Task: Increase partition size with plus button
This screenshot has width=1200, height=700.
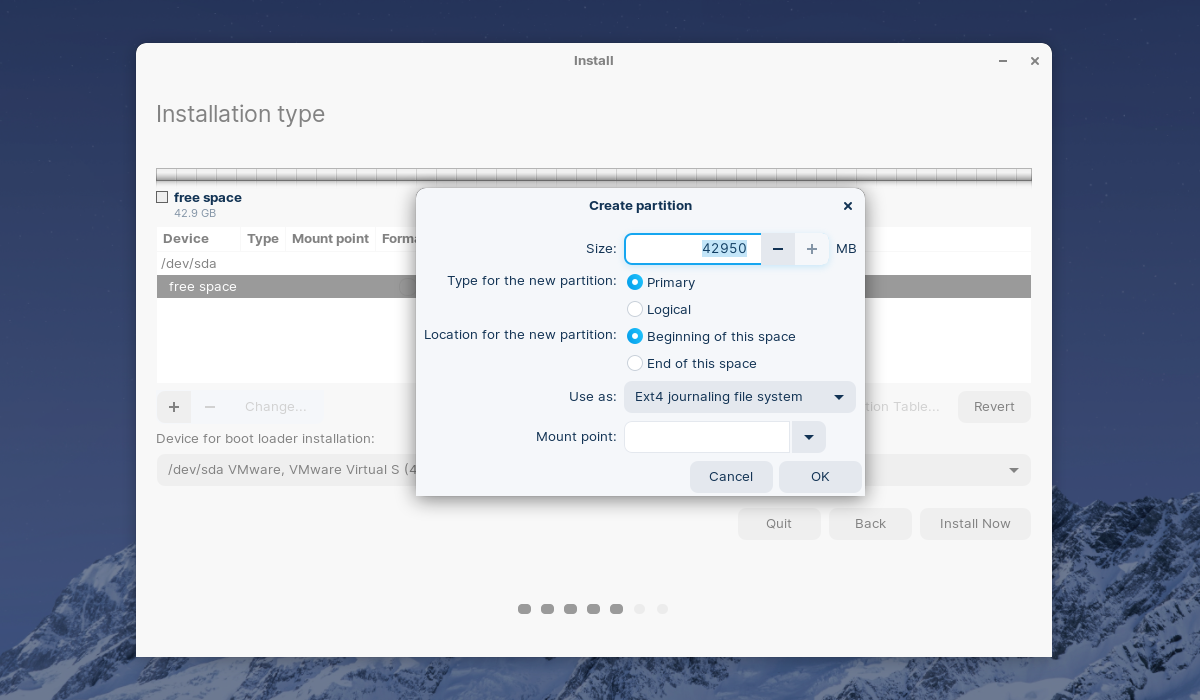Action: 812,249
